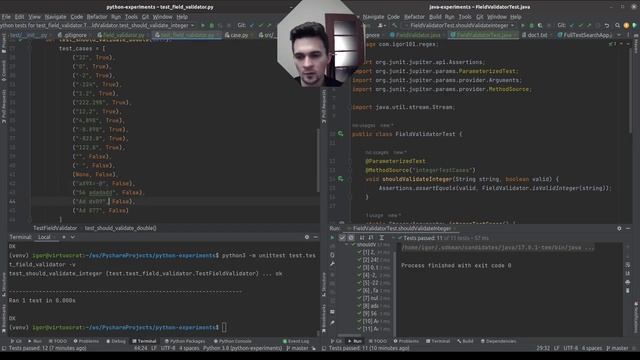Click the gutter run icon beside shouldValidateInteger method
This screenshot has width=640, height=360.
point(340,179)
